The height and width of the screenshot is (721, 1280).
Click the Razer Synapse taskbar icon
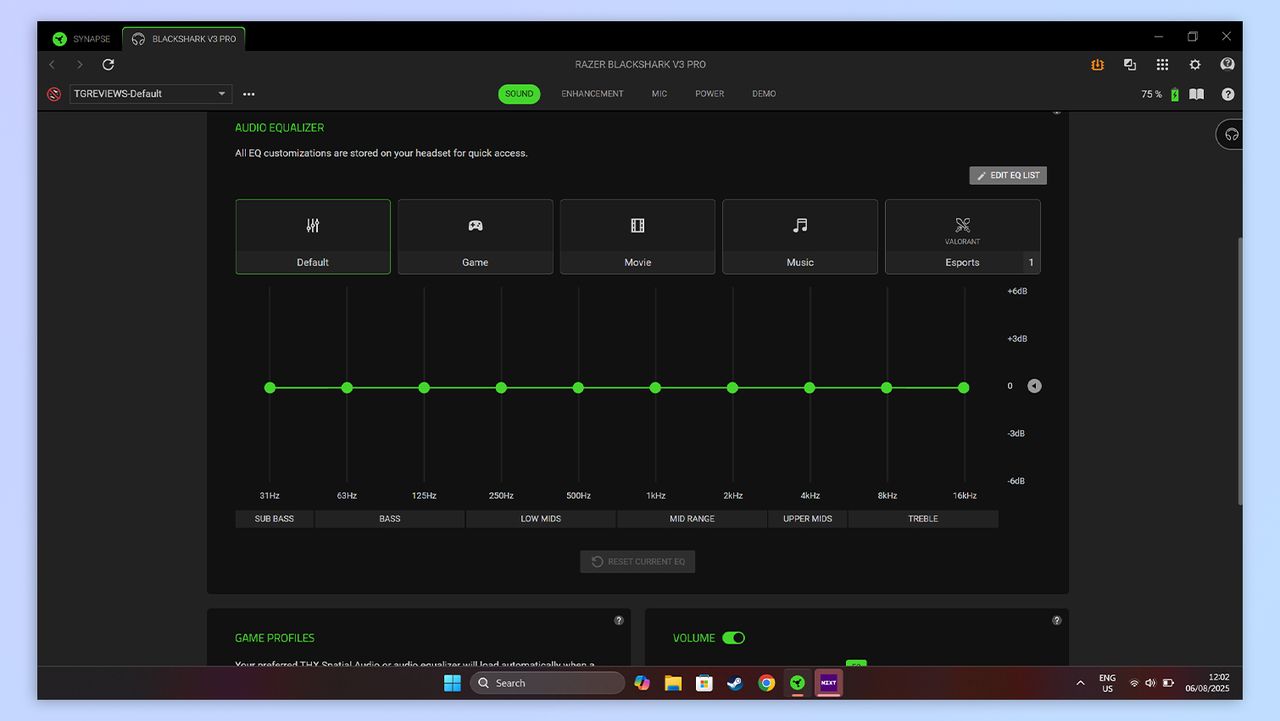point(797,683)
